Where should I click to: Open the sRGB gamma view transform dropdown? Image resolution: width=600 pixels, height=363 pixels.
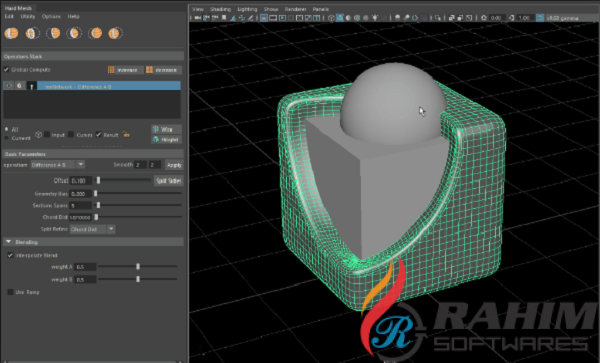tap(572, 18)
